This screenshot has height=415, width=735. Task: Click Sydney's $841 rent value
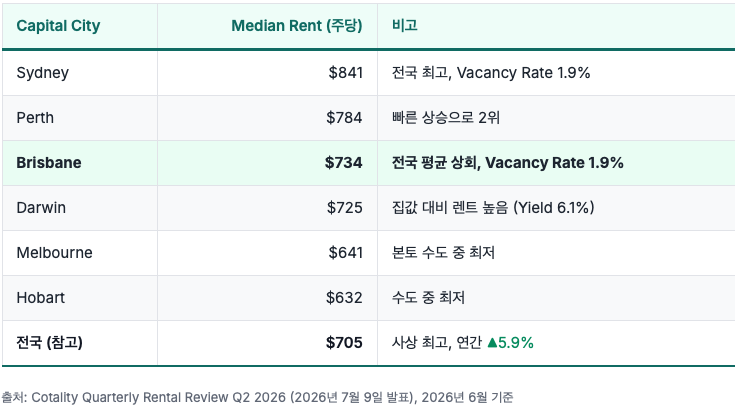345,73
